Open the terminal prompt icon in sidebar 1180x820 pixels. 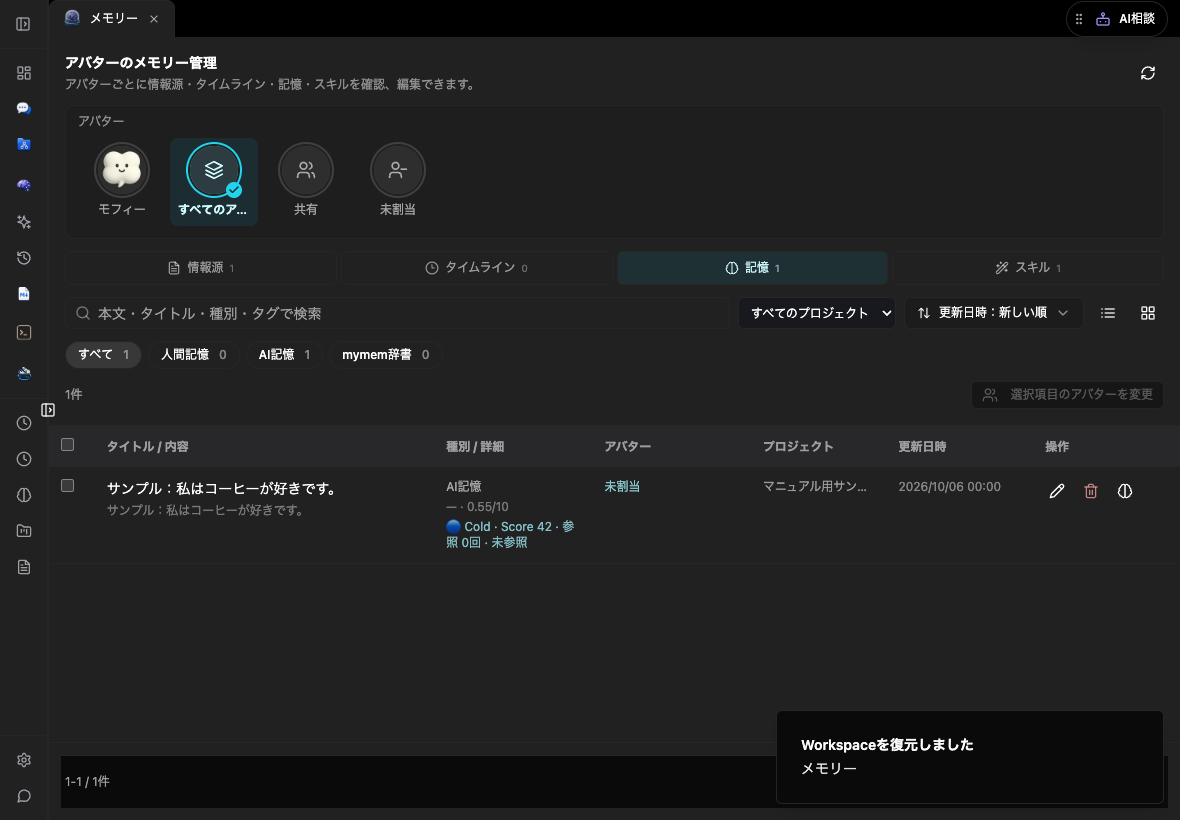(23, 333)
